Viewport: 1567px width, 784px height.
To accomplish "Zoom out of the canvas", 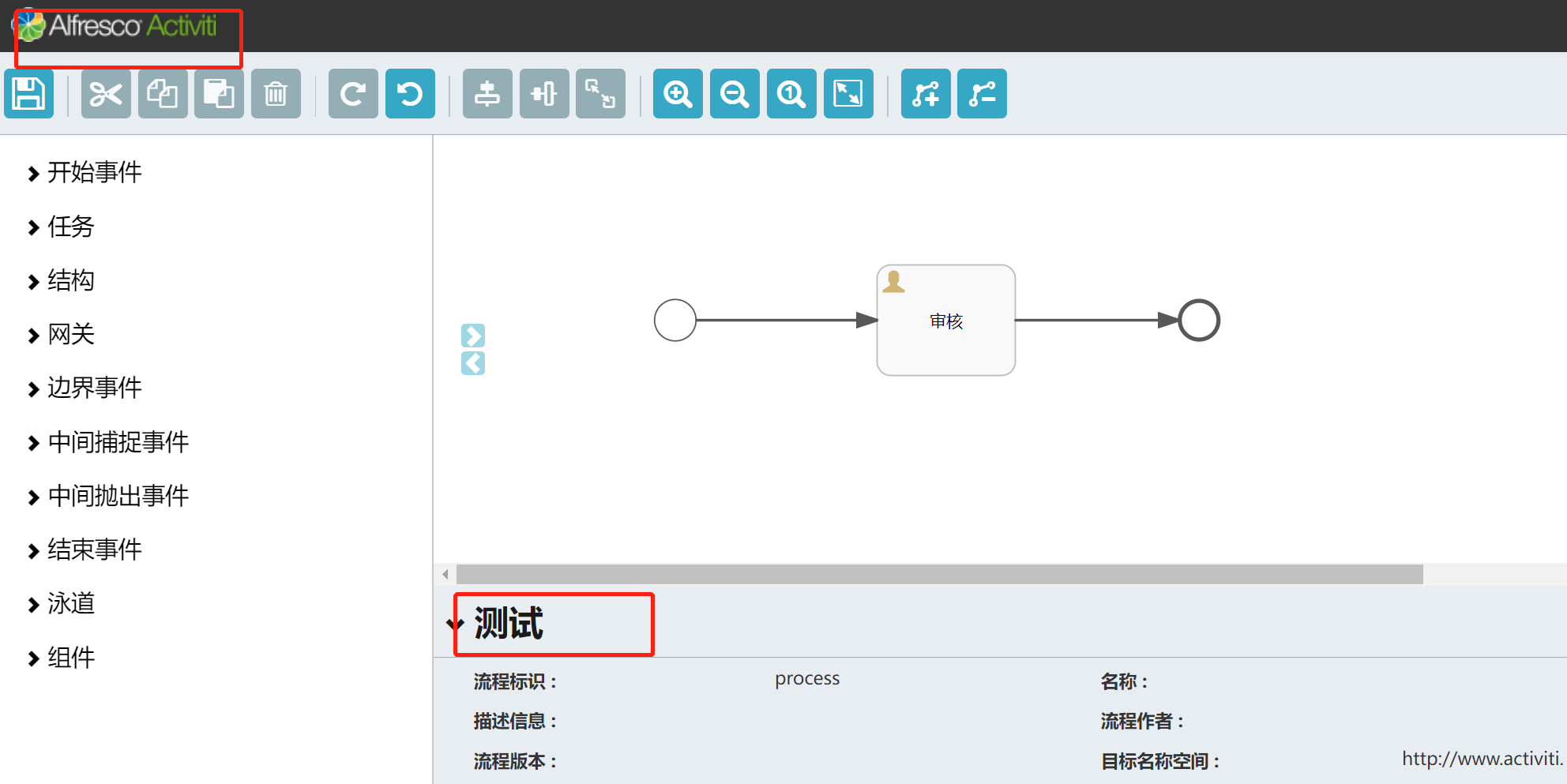I will click(735, 93).
